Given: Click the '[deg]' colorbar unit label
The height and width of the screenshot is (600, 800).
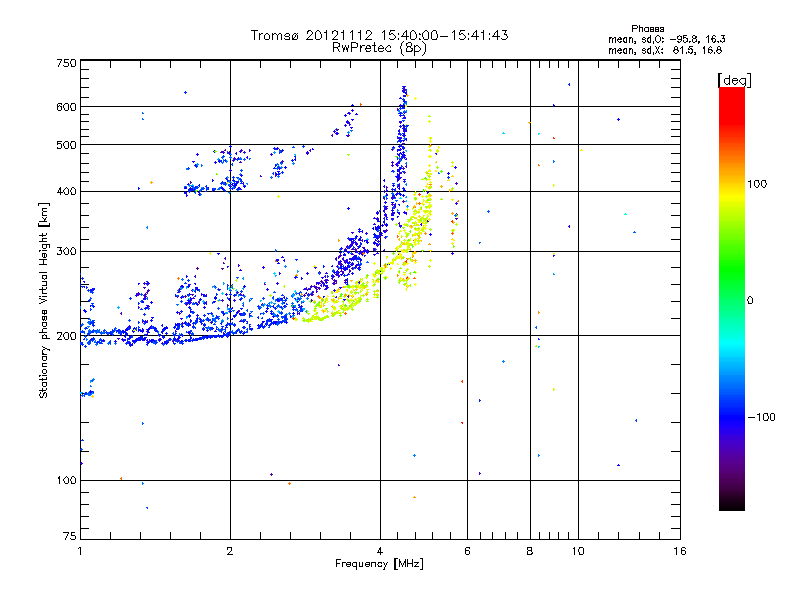Looking at the screenshot, I should click(734, 80).
